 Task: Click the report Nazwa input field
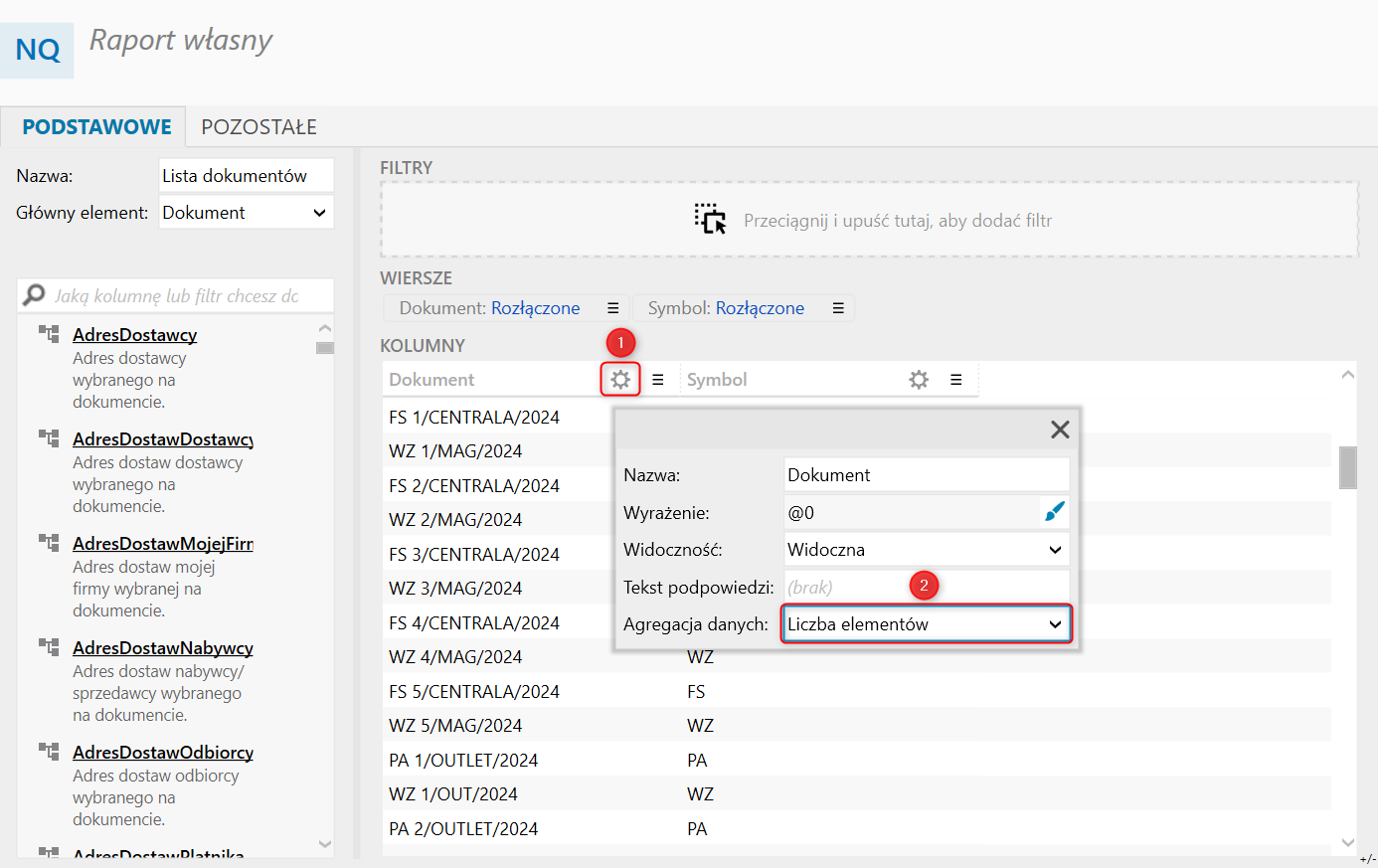pos(246,175)
